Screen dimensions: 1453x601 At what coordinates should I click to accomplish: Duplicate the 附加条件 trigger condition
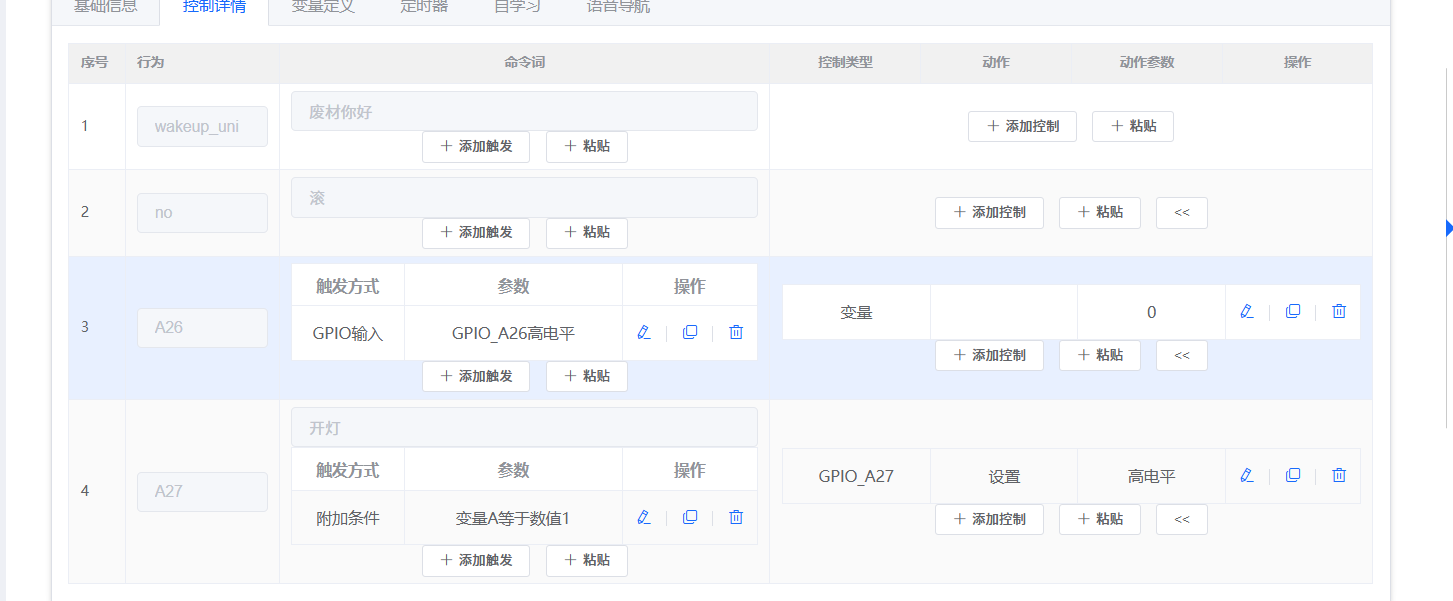pos(689,517)
